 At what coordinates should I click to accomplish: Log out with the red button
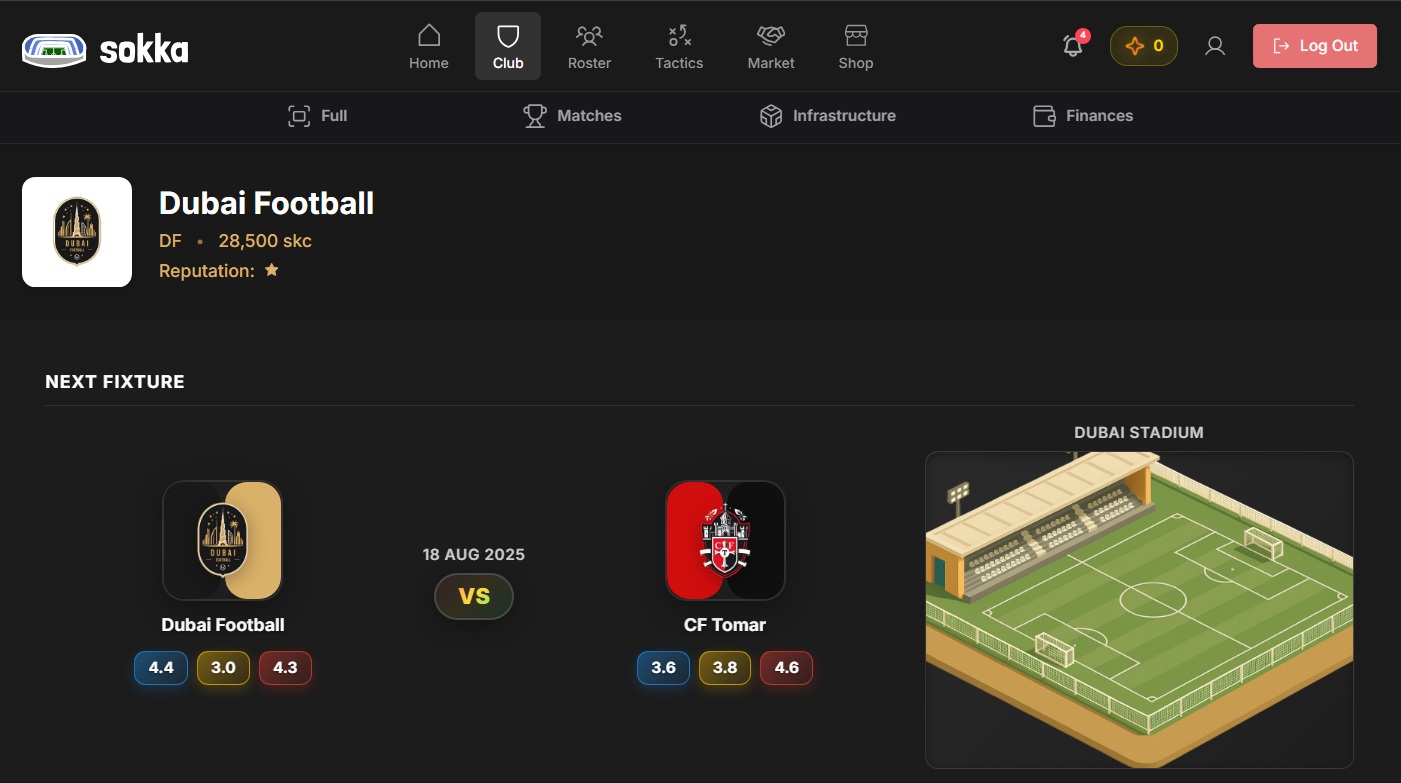coord(1315,46)
